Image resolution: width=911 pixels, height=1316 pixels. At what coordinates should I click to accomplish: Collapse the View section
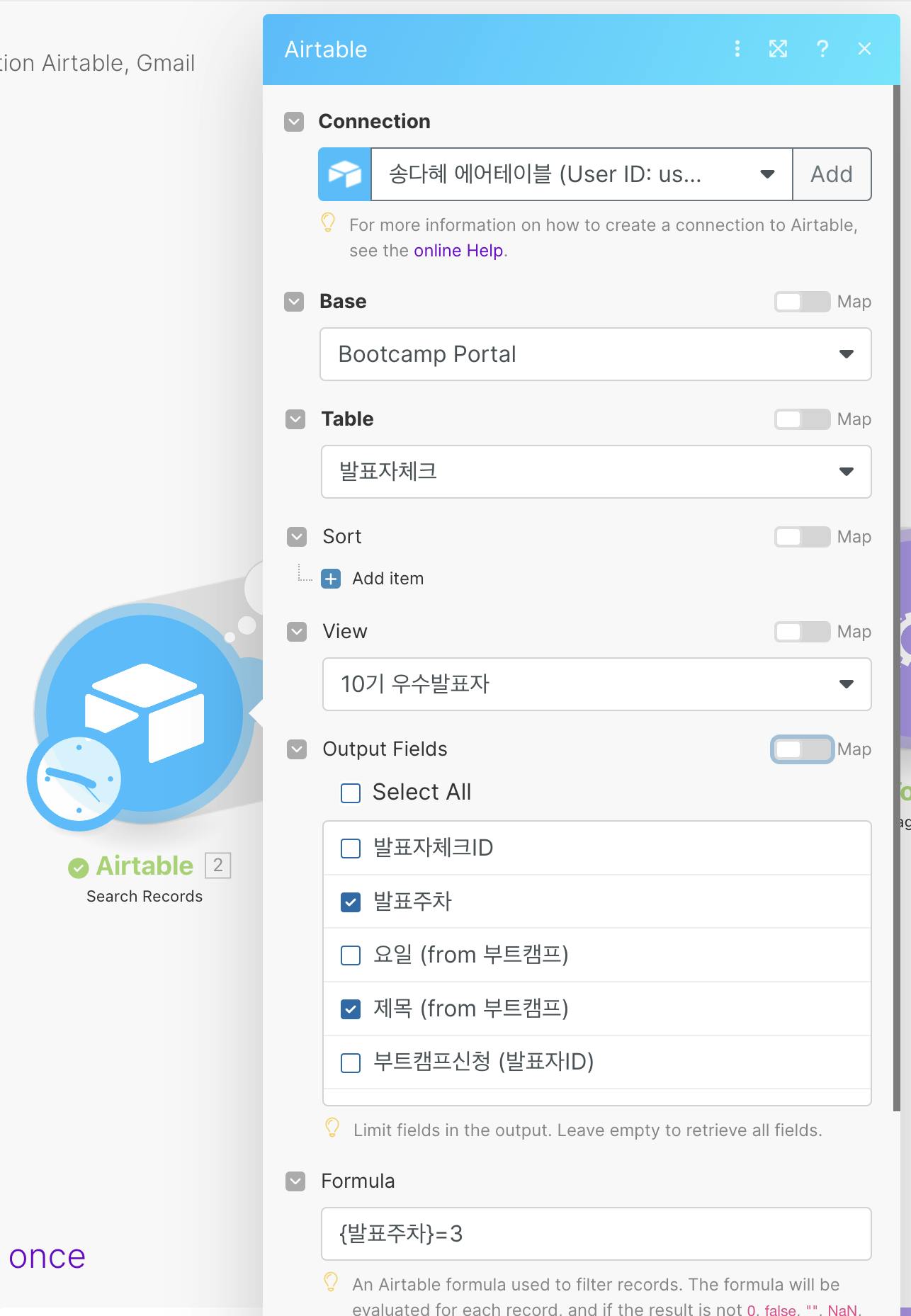click(x=297, y=632)
